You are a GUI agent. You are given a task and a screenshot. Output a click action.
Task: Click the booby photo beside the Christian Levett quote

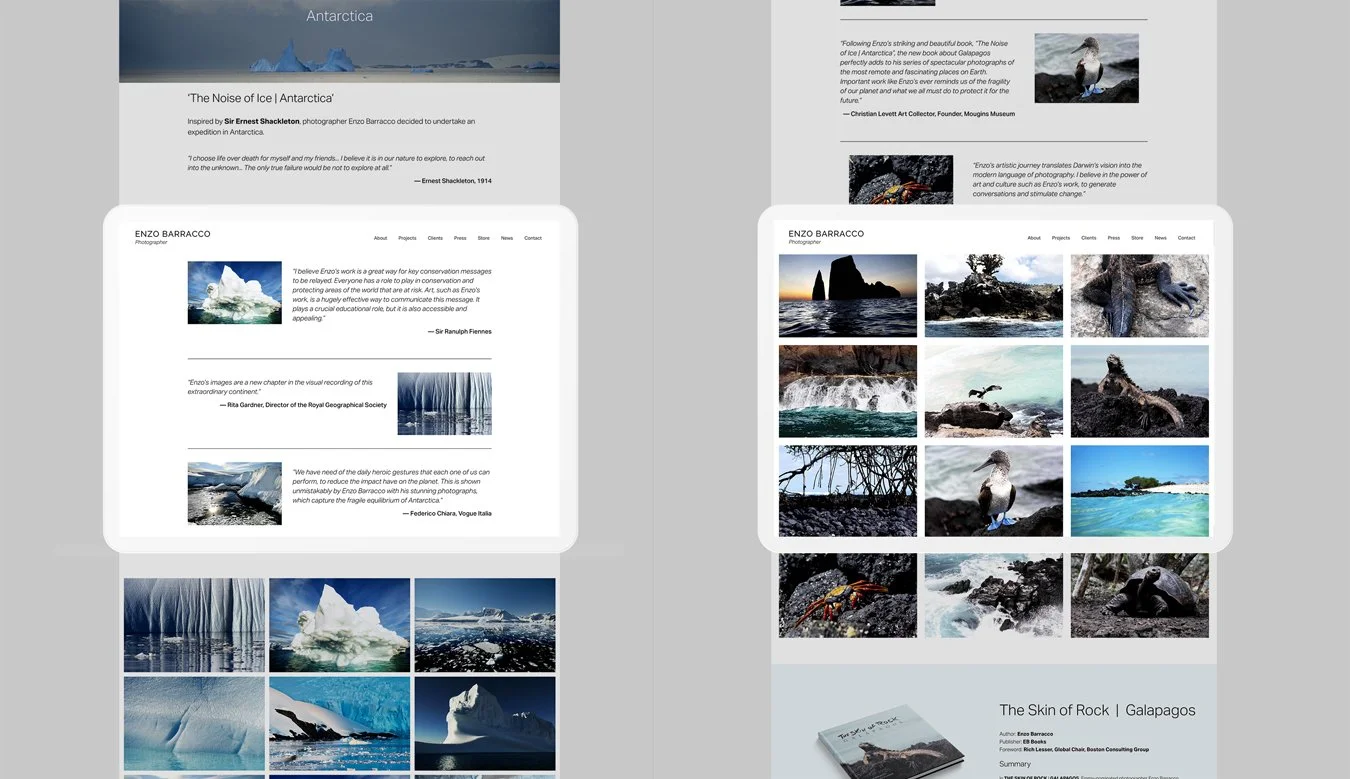point(1087,68)
